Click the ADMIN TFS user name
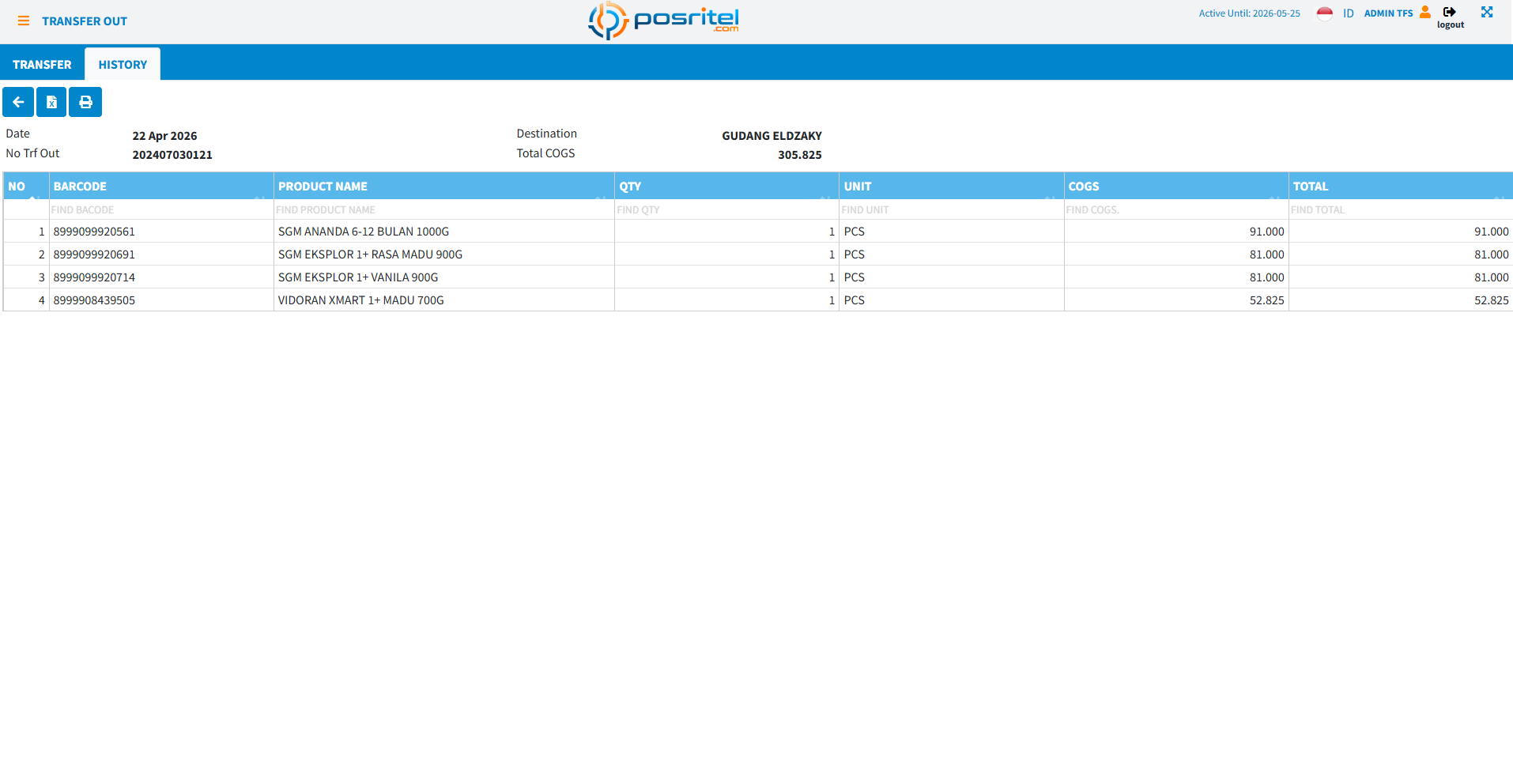The height and width of the screenshot is (784, 1513). [x=1388, y=13]
